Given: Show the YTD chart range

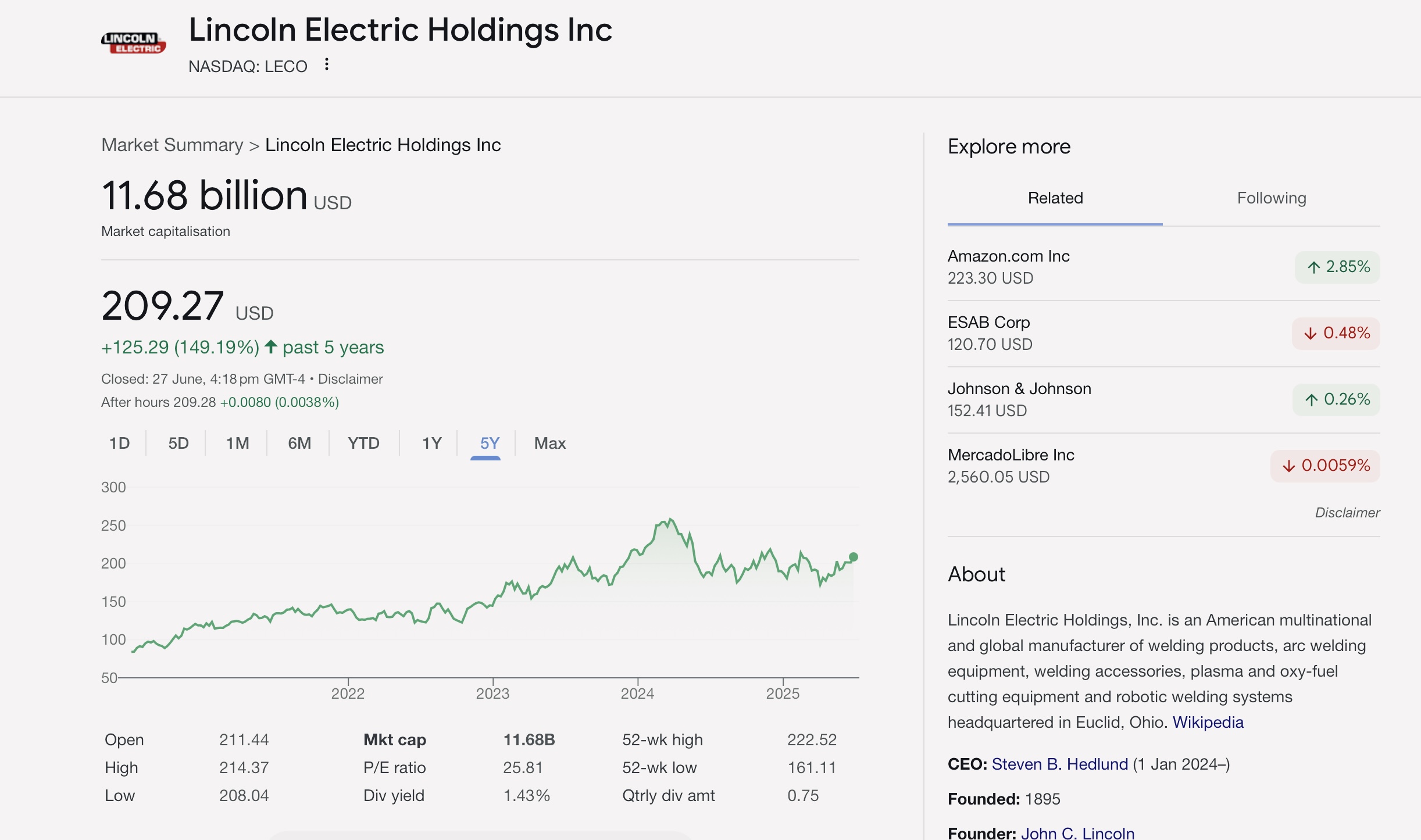Looking at the screenshot, I should (x=363, y=443).
